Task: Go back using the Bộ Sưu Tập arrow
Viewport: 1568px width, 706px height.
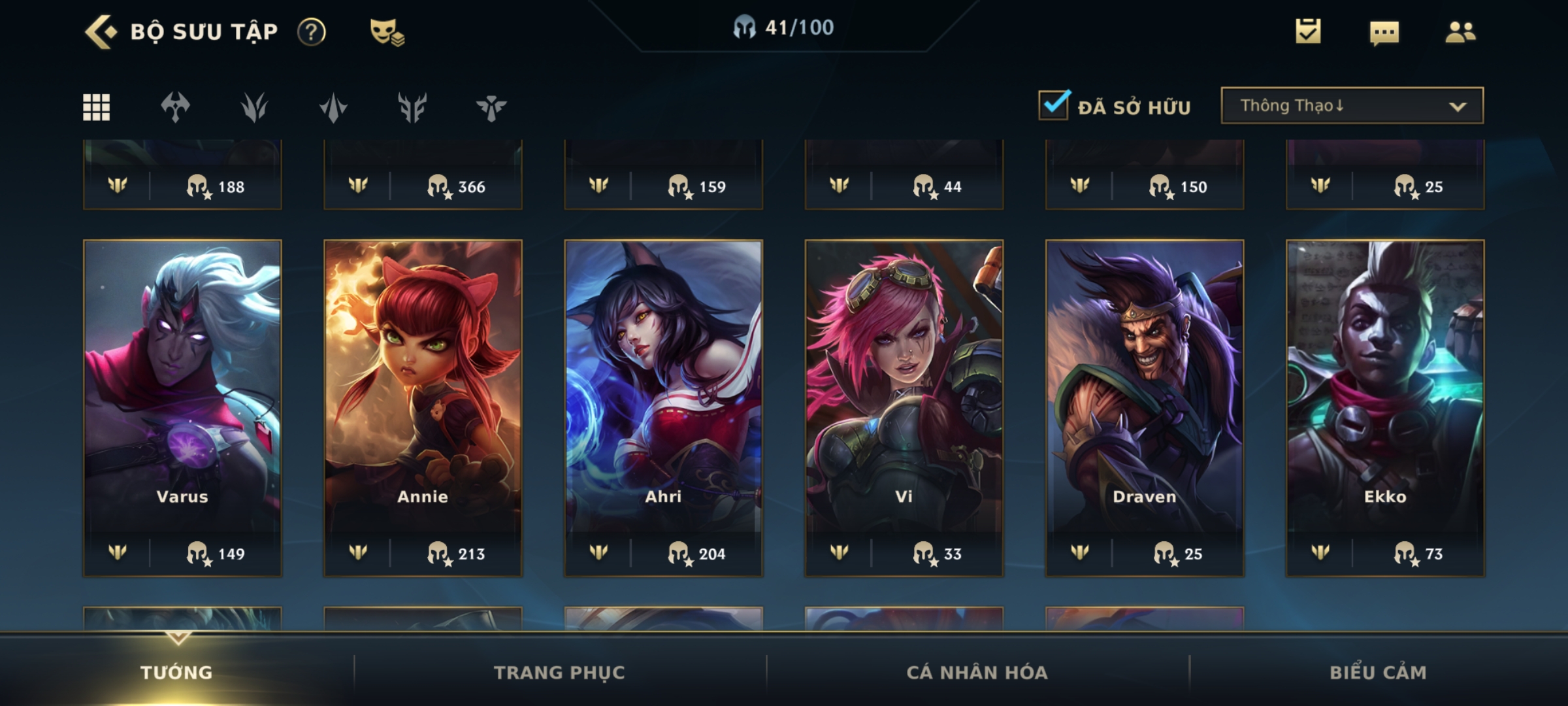Action: (x=101, y=32)
